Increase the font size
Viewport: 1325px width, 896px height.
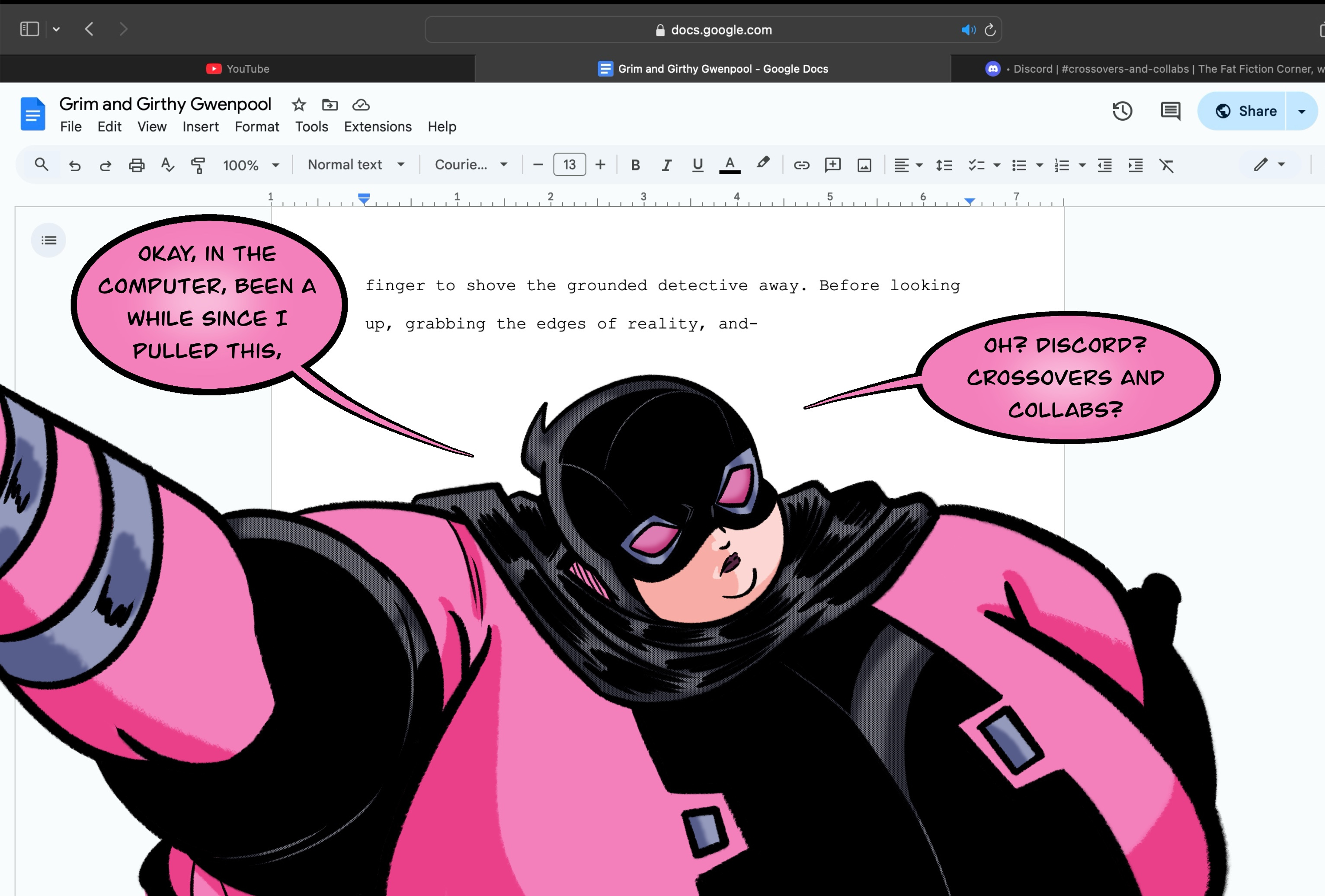(x=600, y=165)
